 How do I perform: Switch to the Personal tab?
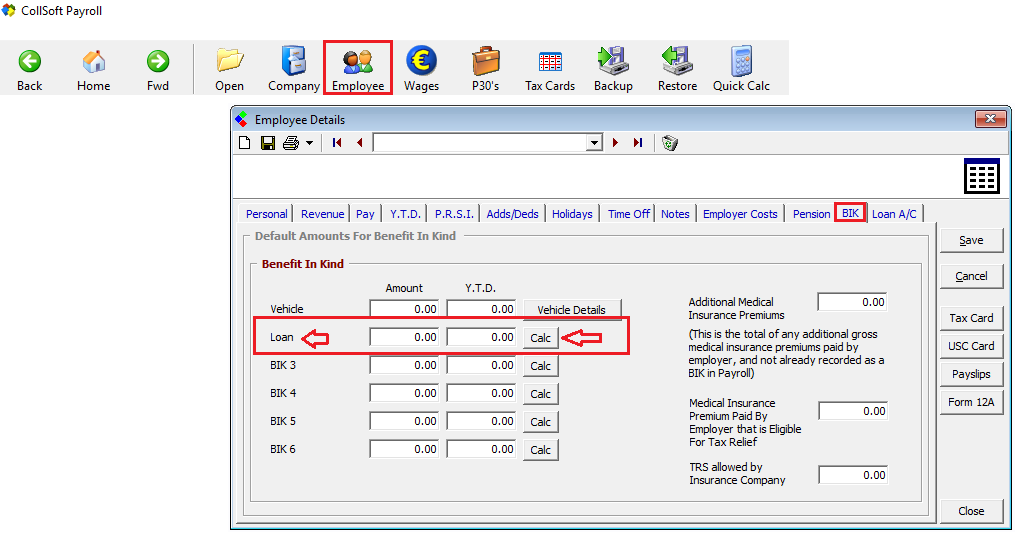pyautogui.click(x=266, y=213)
